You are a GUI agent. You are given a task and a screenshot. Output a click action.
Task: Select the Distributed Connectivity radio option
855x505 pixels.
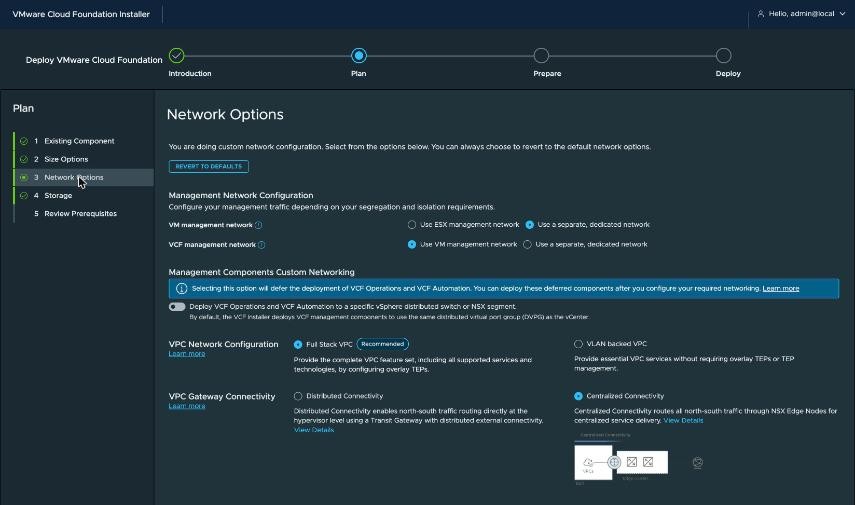298,396
